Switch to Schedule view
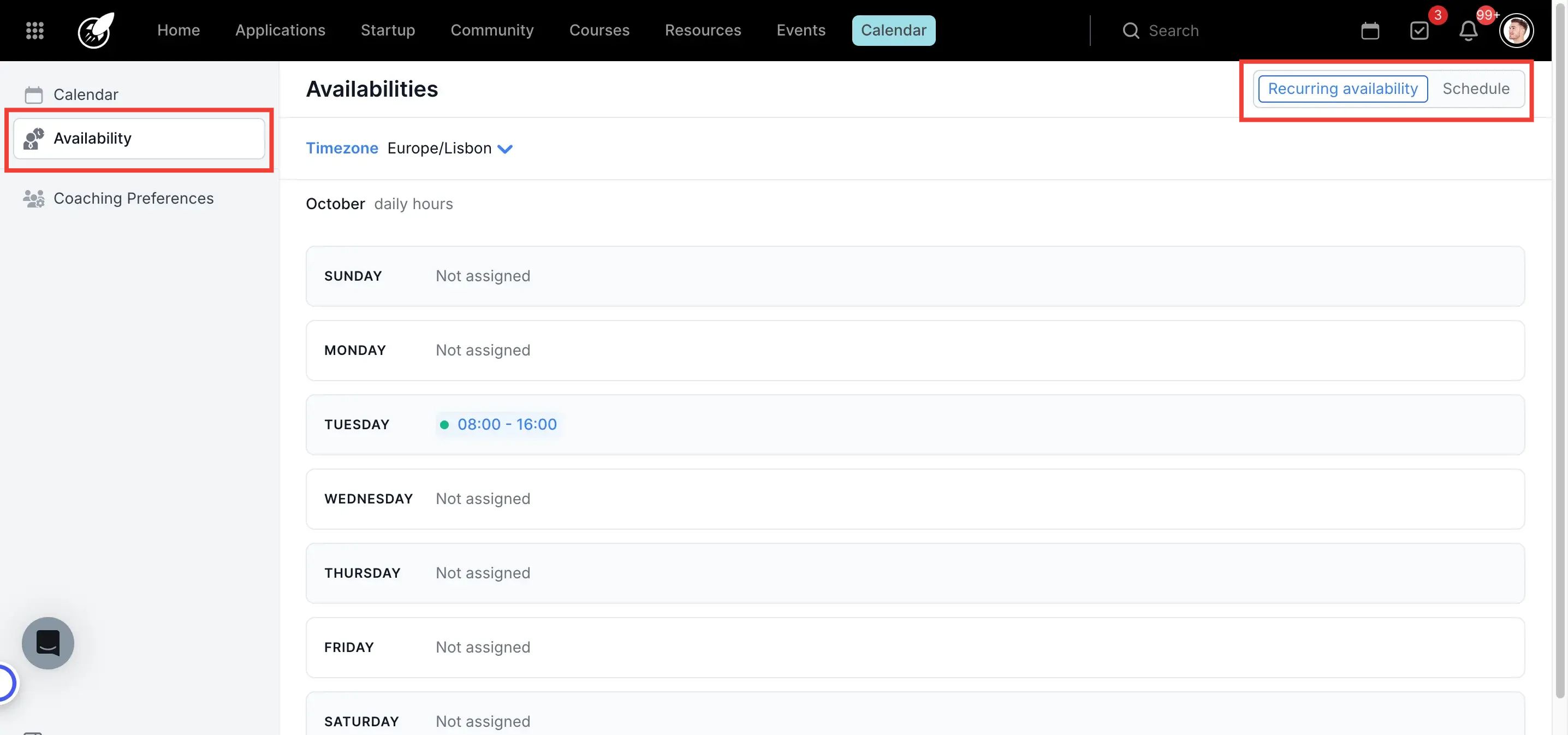Viewport: 1568px width, 735px height. pos(1476,89)
